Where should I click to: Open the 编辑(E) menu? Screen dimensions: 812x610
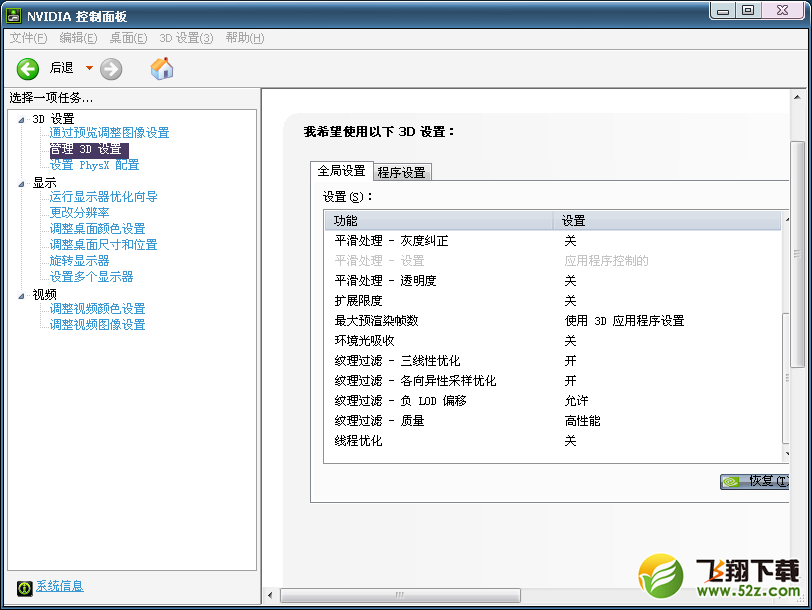(78, 38)
